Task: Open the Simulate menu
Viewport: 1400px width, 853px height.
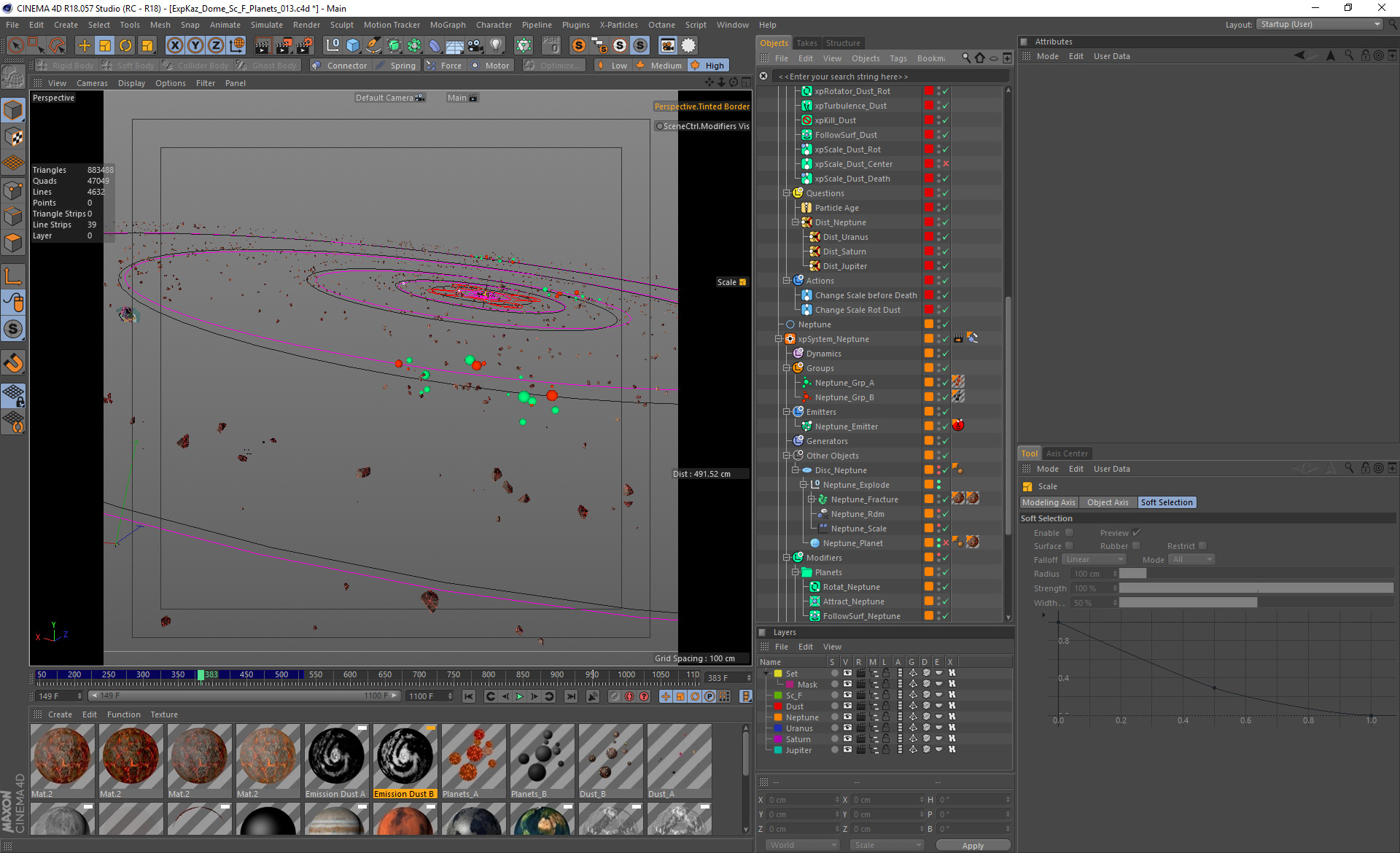Action: tap(267, 25)
